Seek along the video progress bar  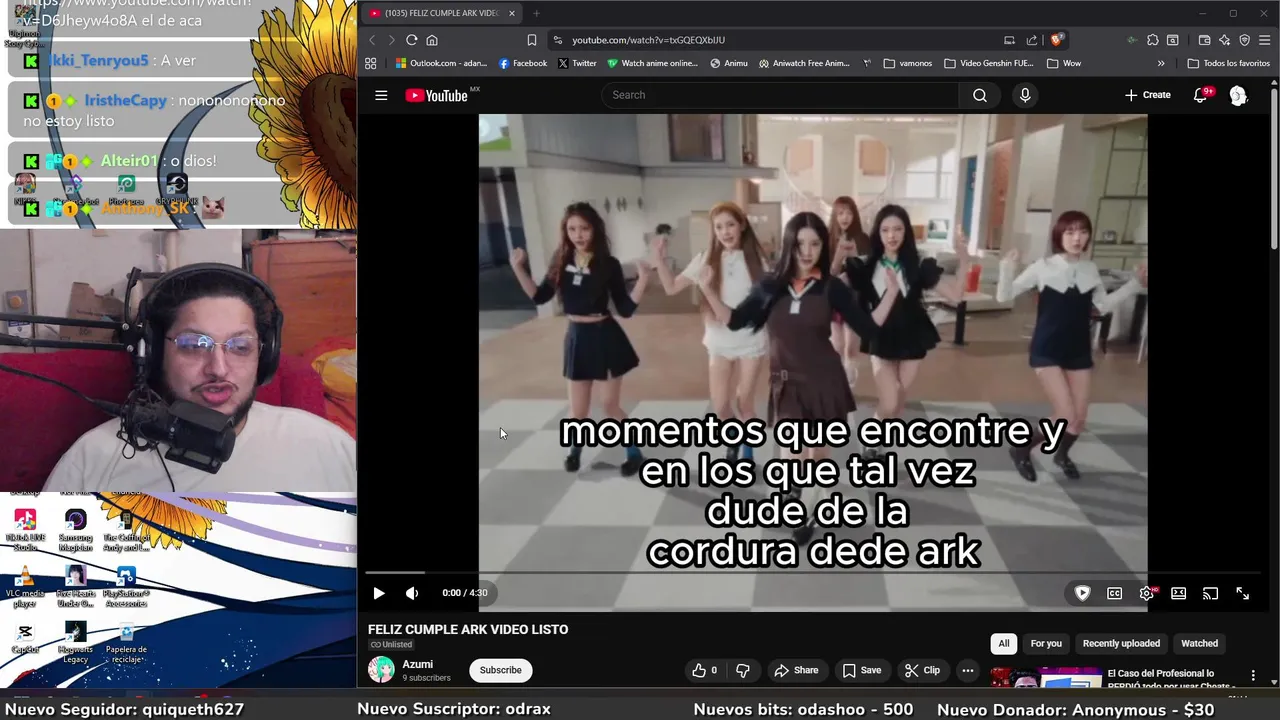tap(815, 573)
